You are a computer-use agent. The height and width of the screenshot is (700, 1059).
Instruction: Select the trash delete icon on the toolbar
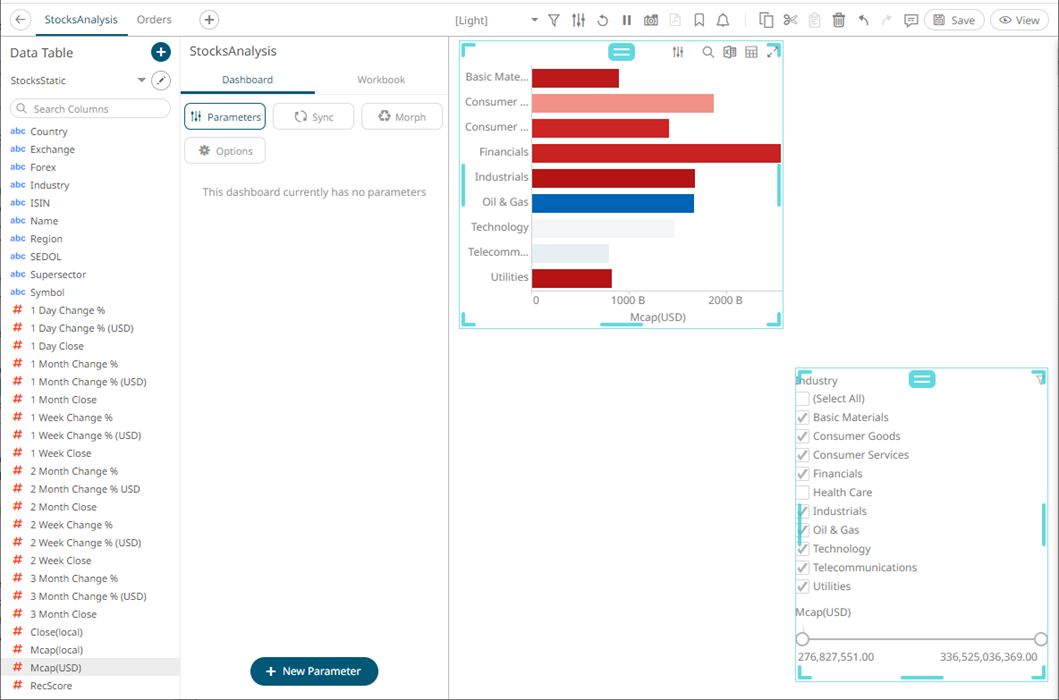838,19
